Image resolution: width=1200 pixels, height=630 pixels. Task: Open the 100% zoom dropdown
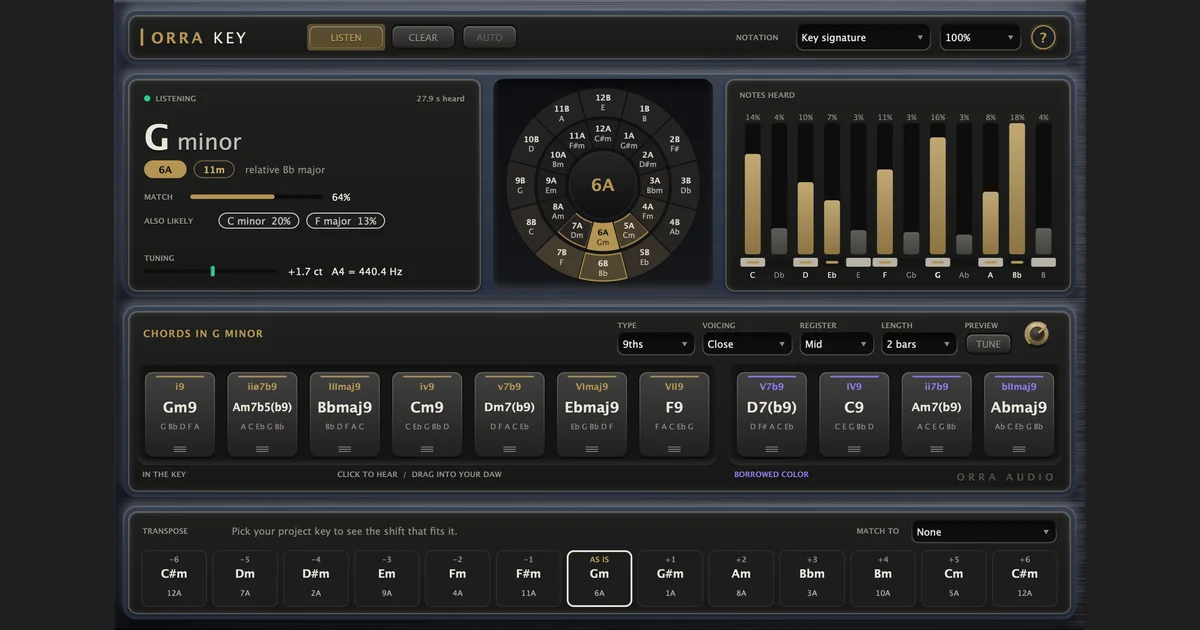tap(980, 38)
